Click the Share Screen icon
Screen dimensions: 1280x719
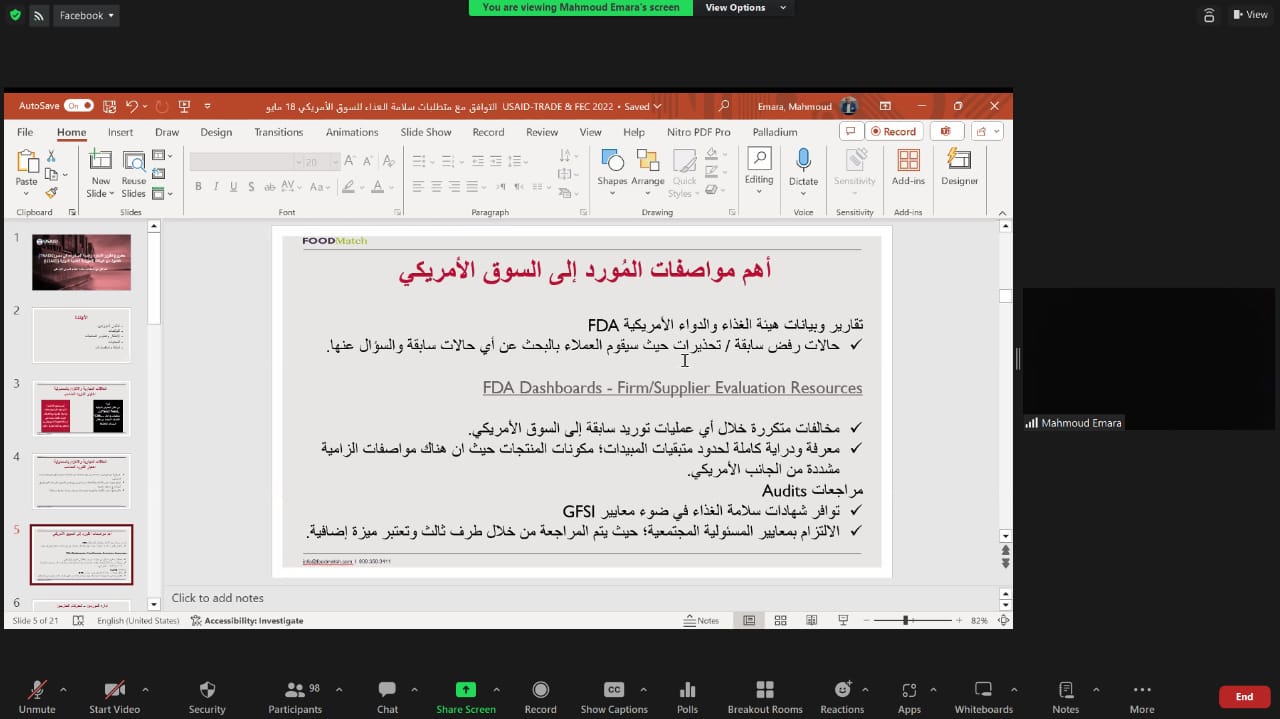(x=465, y=690)
